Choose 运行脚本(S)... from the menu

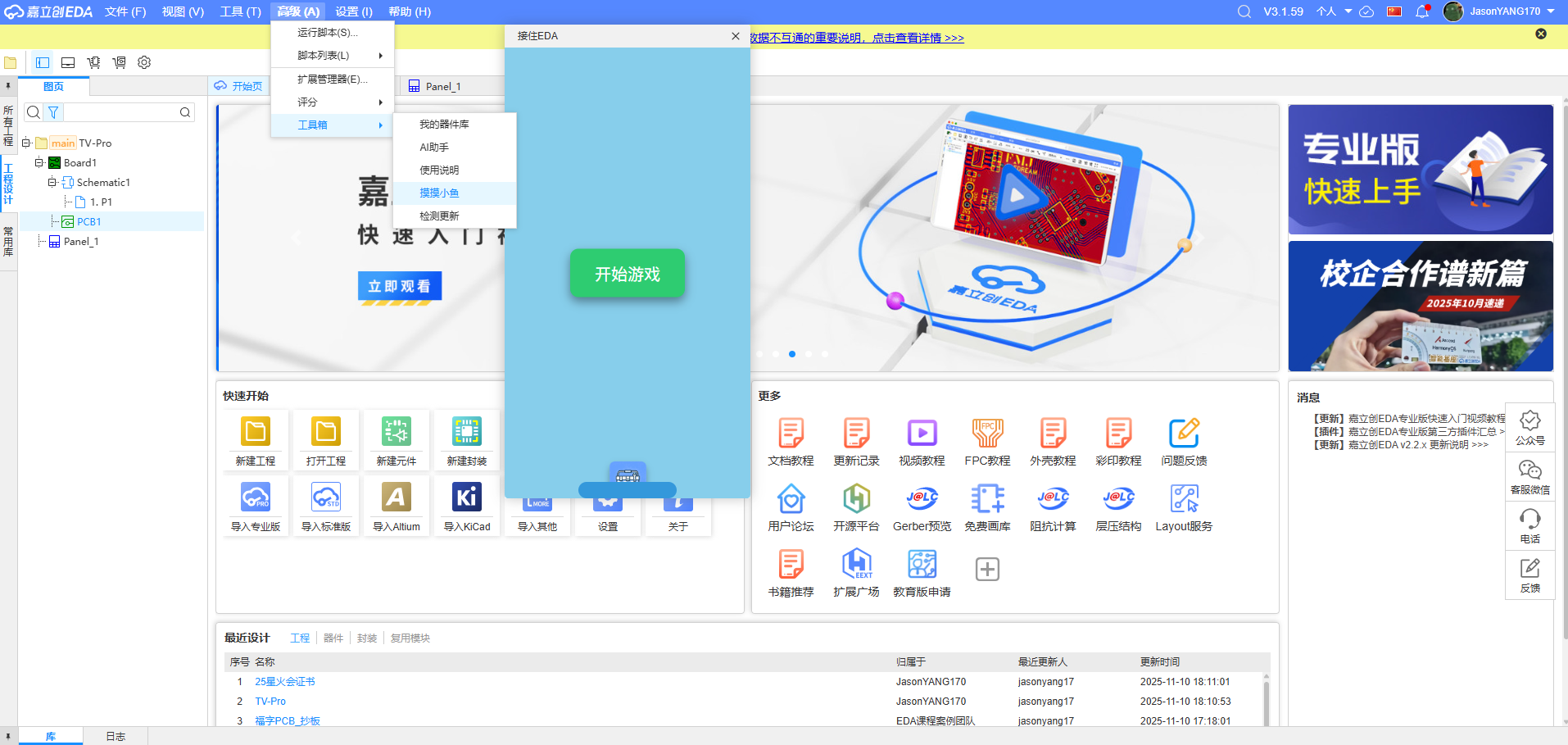tap(333, 33)
